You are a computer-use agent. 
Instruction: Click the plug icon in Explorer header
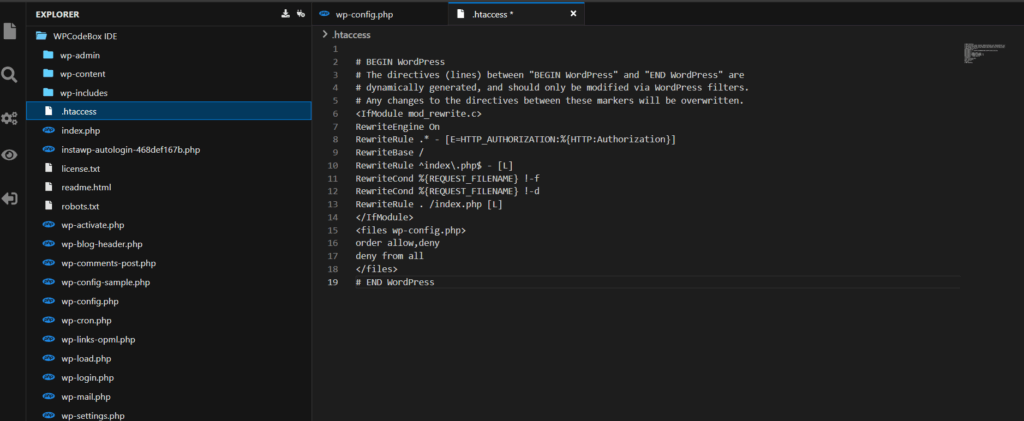click(x=300, y=13)
